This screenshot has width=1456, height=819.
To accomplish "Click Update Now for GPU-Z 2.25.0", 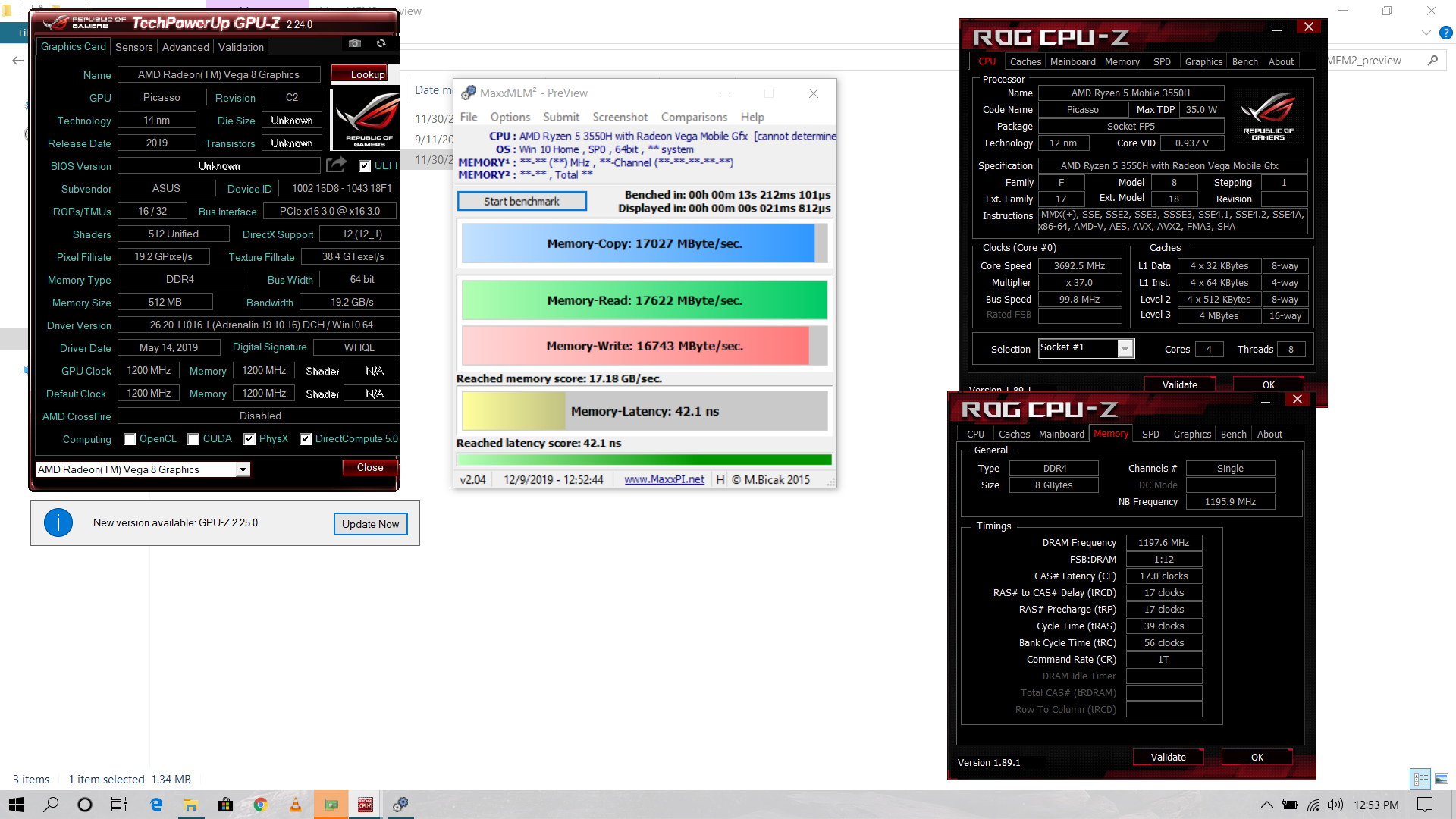I will click(x=370, y=524).
